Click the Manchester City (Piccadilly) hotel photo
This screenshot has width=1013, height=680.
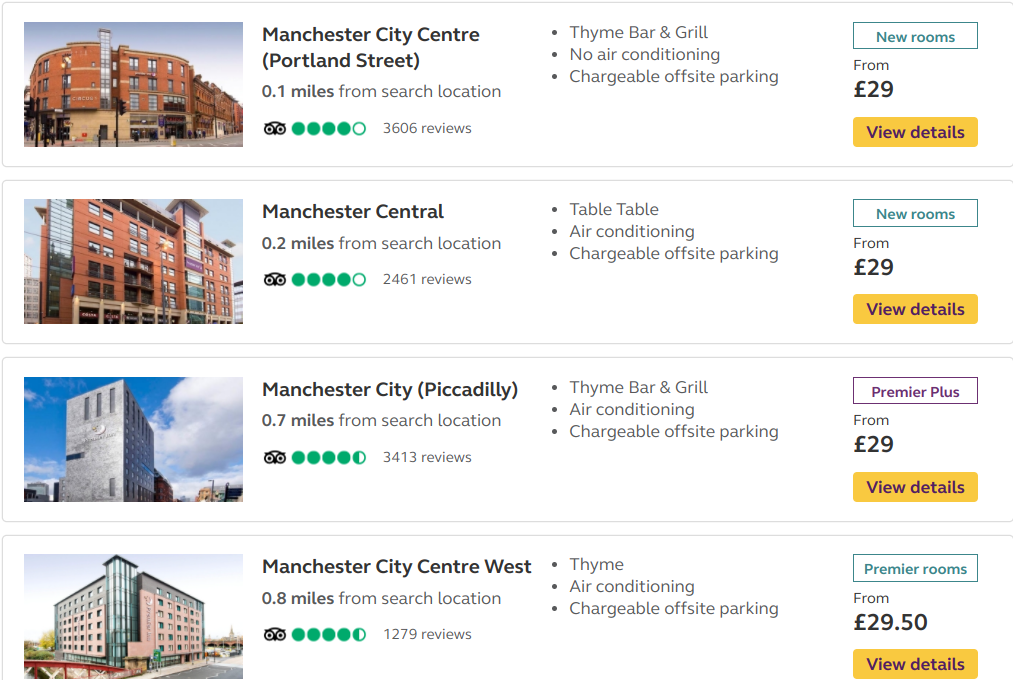point(133,439)
